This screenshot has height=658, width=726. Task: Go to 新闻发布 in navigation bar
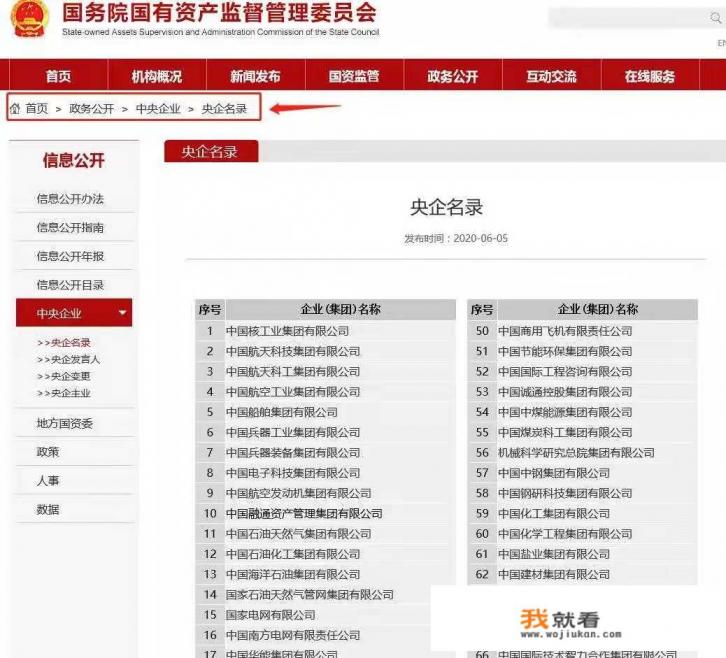point(255,76)
